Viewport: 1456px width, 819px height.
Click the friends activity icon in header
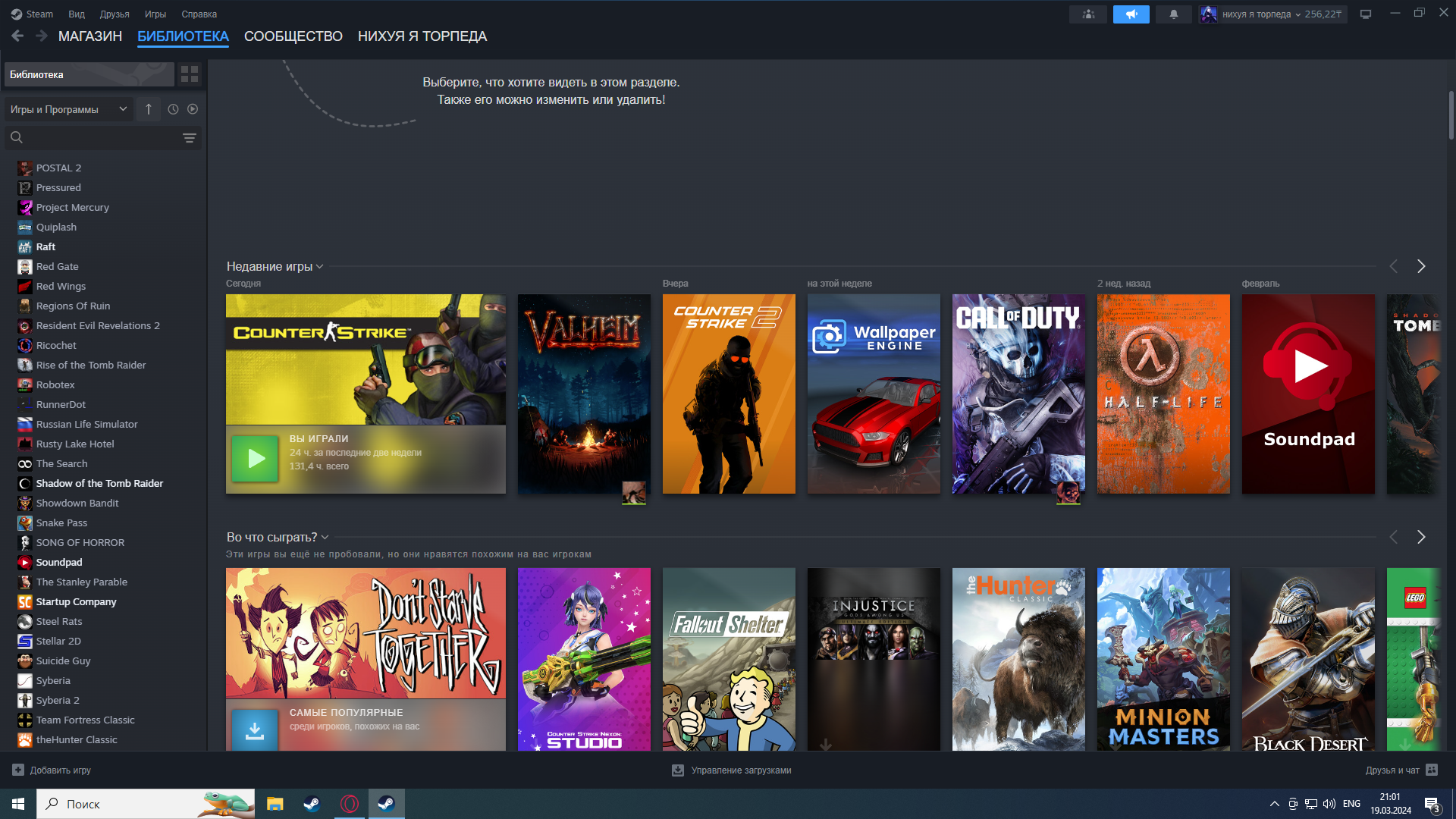tap(1088, 14)
